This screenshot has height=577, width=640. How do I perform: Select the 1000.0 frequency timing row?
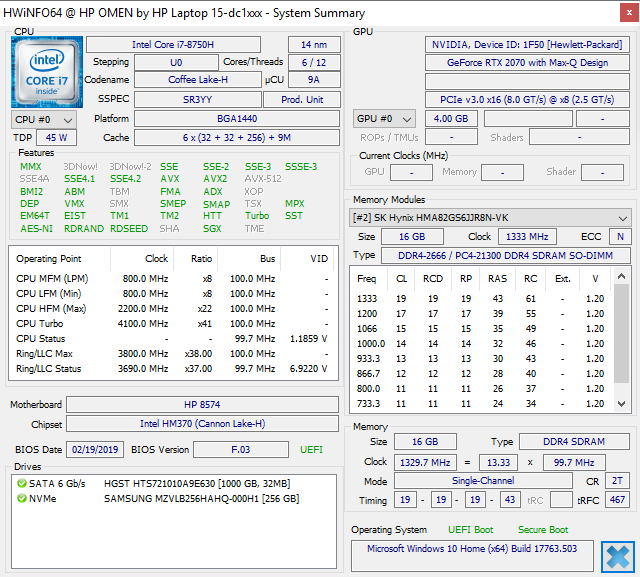[482, 344]
